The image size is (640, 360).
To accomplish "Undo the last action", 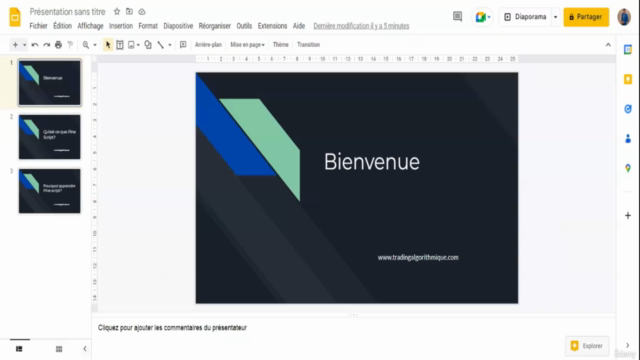I will click(35, 45).
